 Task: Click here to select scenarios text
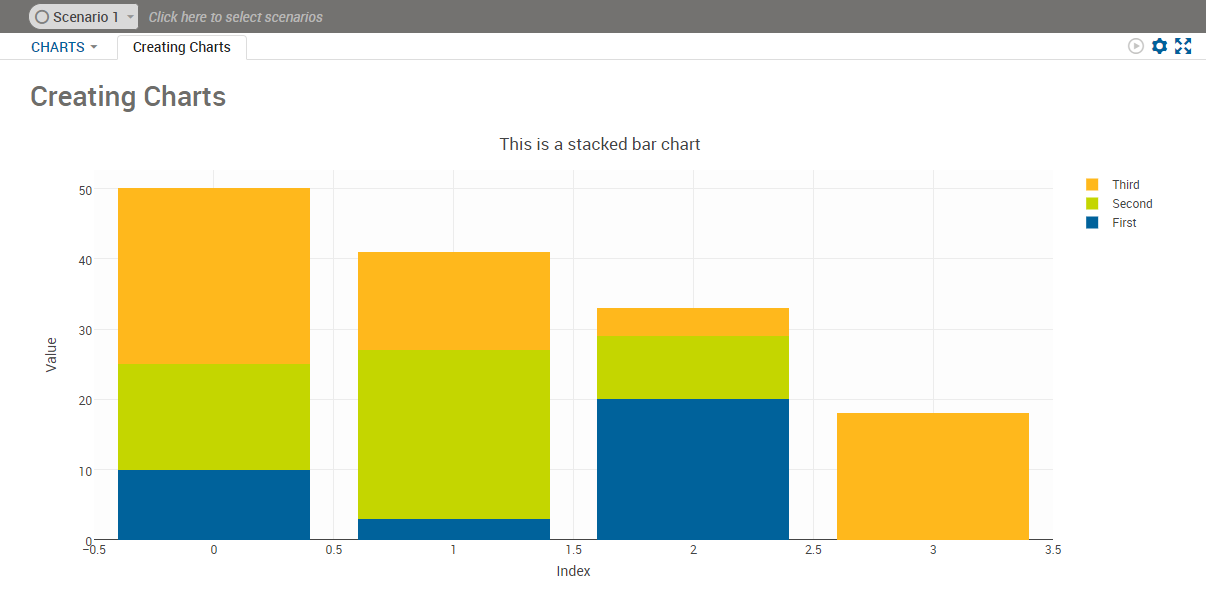coord(236,17)
